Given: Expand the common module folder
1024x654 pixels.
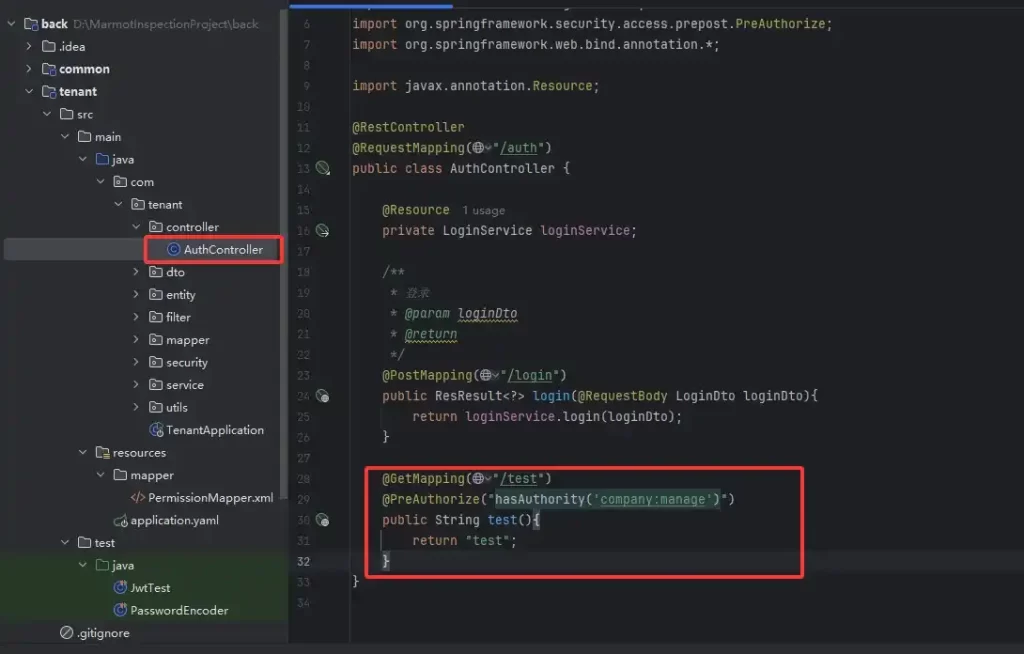Looking at the screenshot, I should point(29,69).
